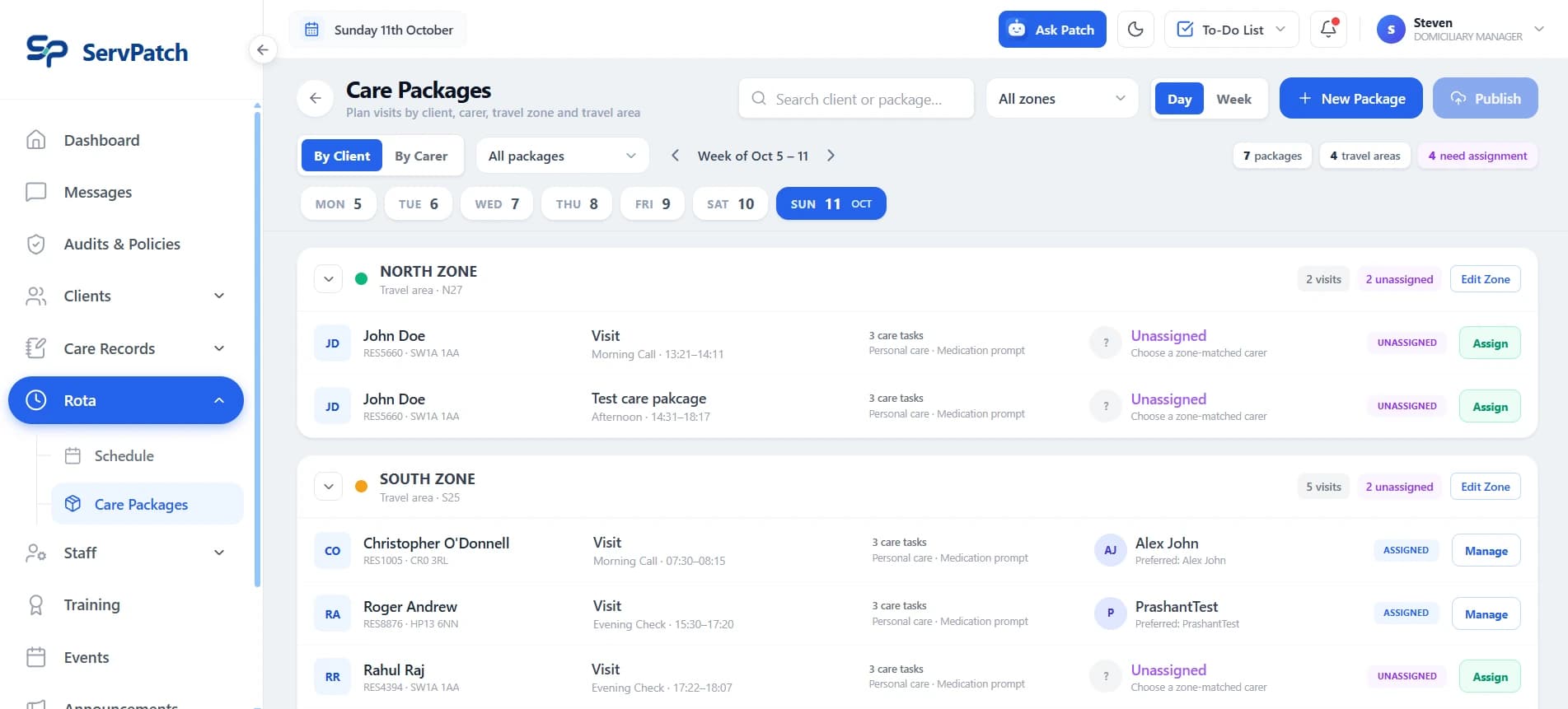Go back using the Care Packages back arrow

click(315, 99)
